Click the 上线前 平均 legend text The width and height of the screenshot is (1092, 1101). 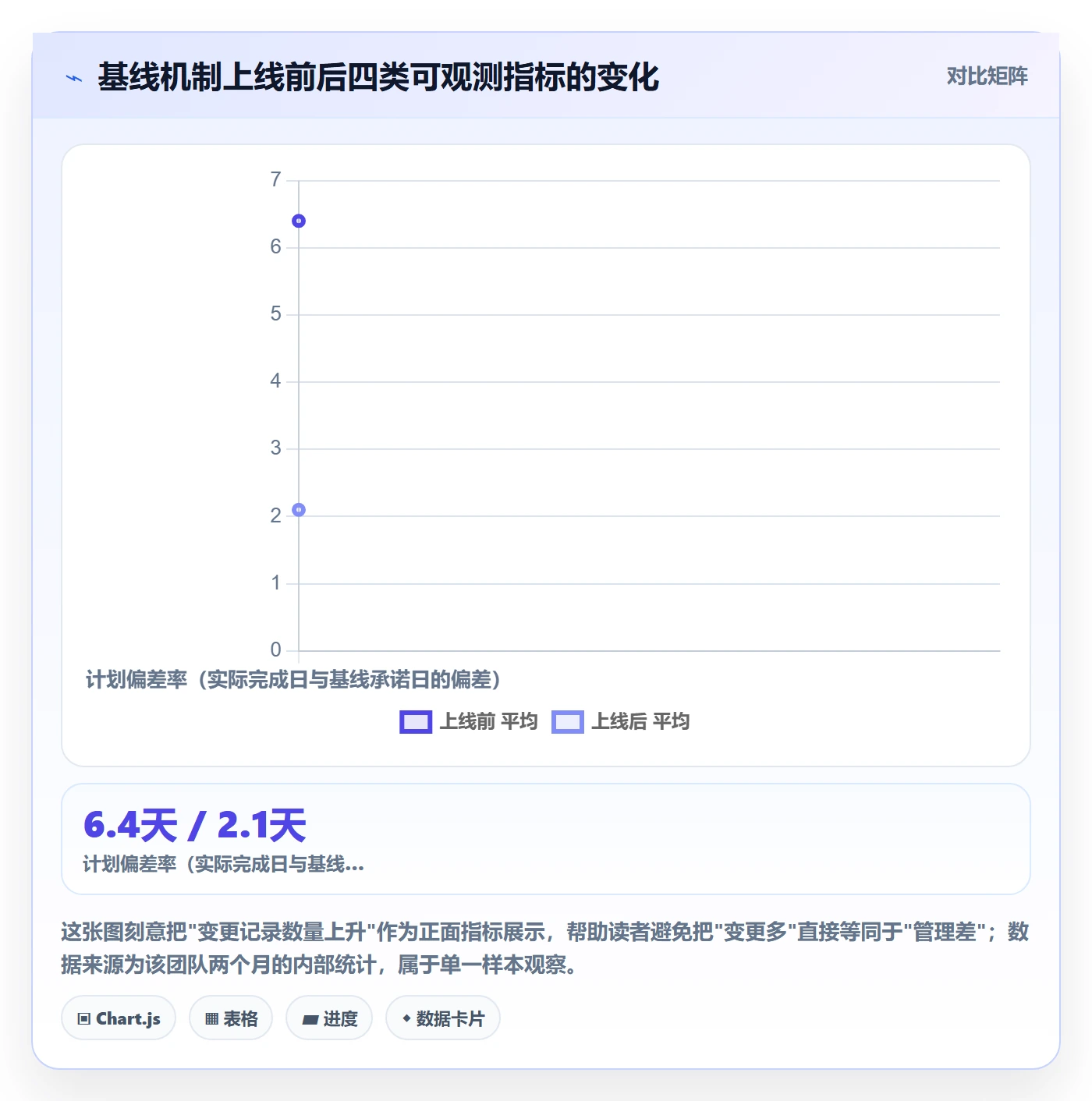(x=489, y=721)
